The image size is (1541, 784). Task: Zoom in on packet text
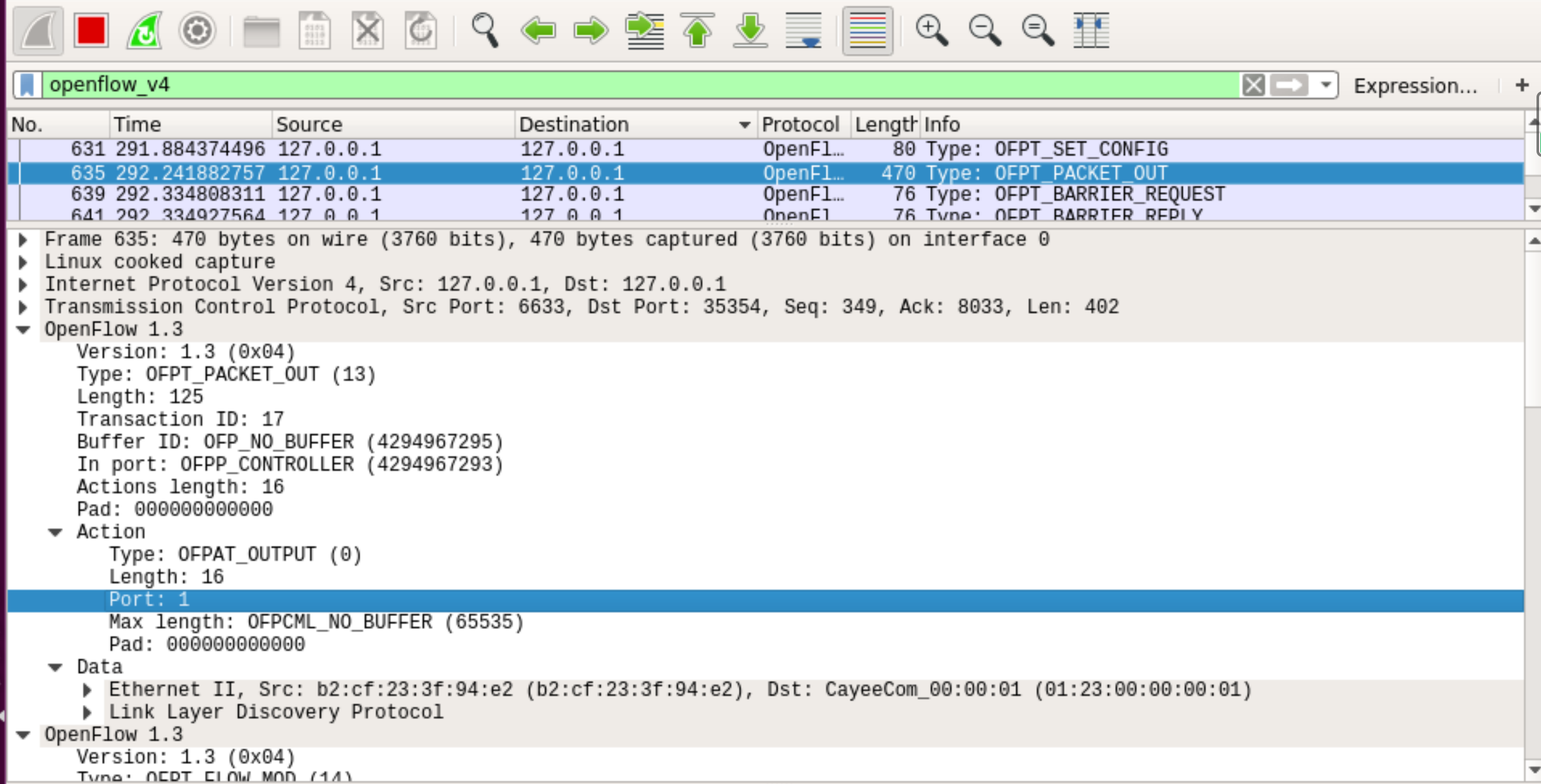point(931,30)
